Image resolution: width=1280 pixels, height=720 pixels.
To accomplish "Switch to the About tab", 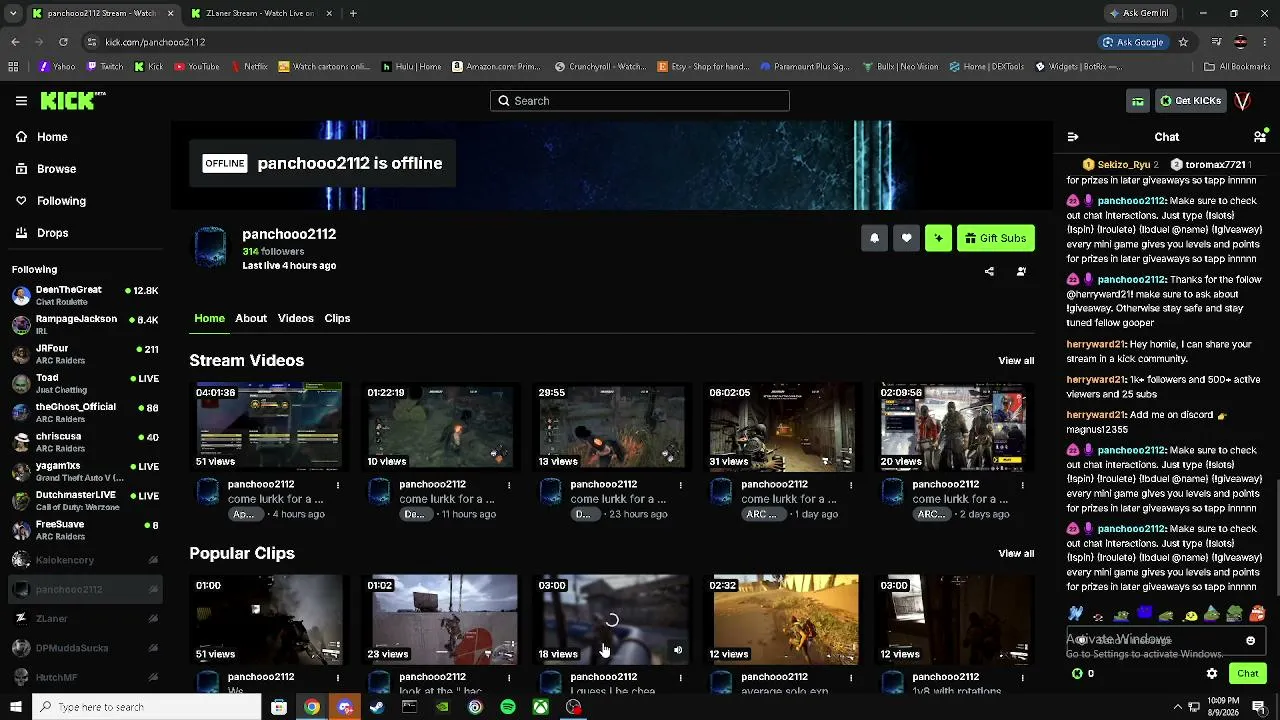I will tap(251, 318).
